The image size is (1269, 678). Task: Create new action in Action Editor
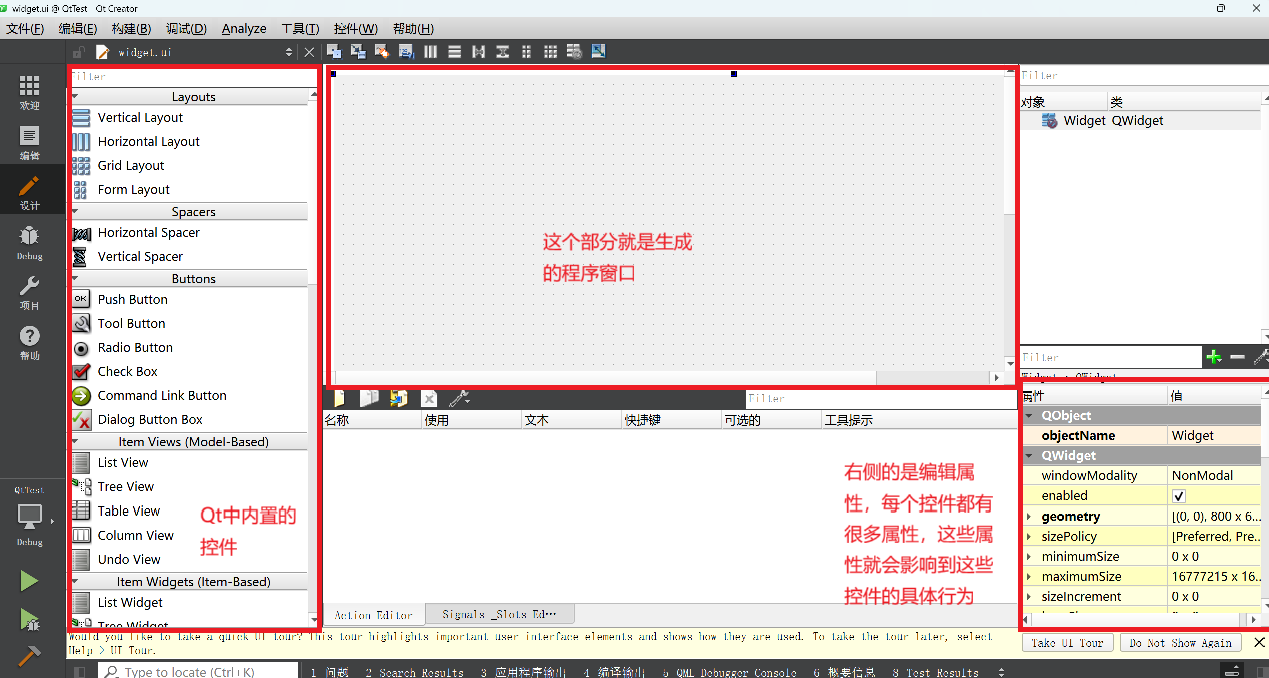pos(339,398)
